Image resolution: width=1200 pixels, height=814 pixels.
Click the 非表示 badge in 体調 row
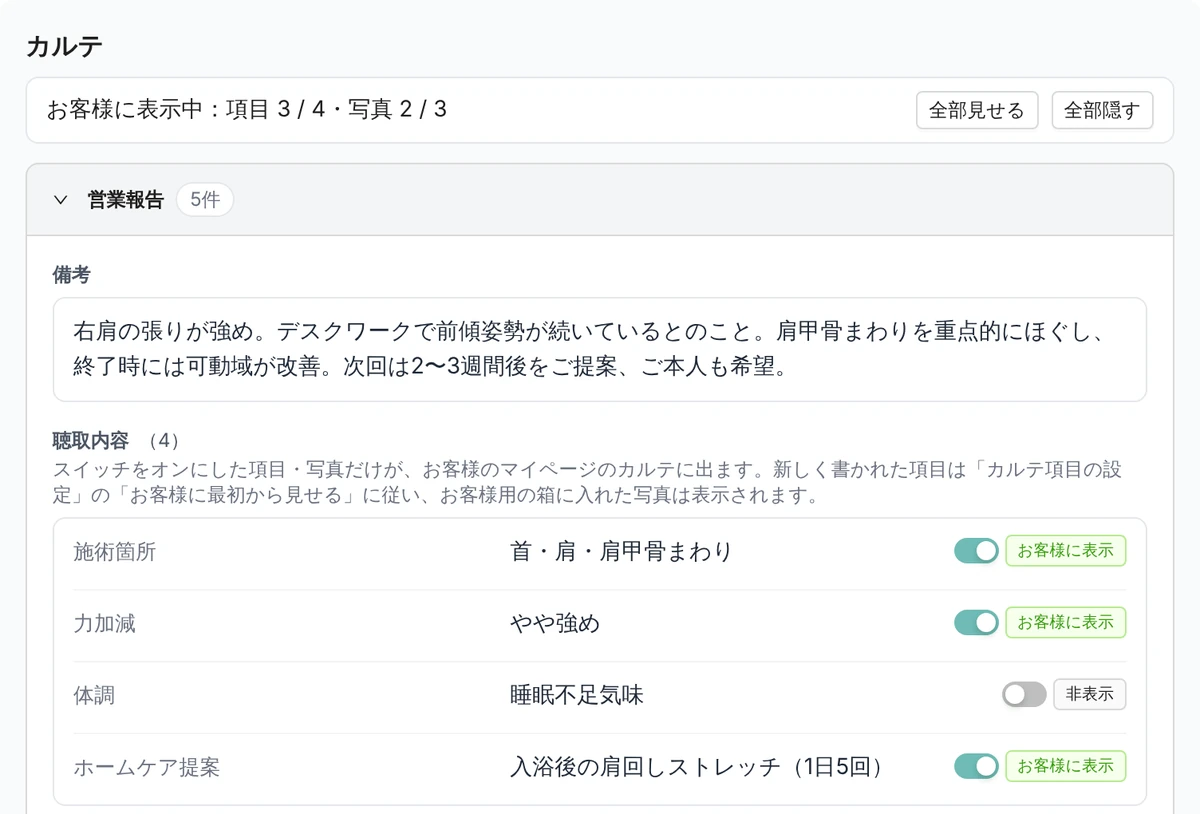pos(1089,695)
